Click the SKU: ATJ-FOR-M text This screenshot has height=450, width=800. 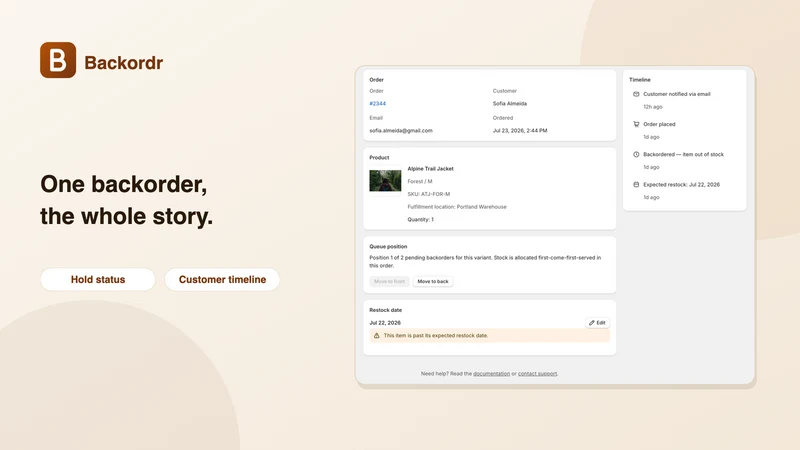(429, 194)
